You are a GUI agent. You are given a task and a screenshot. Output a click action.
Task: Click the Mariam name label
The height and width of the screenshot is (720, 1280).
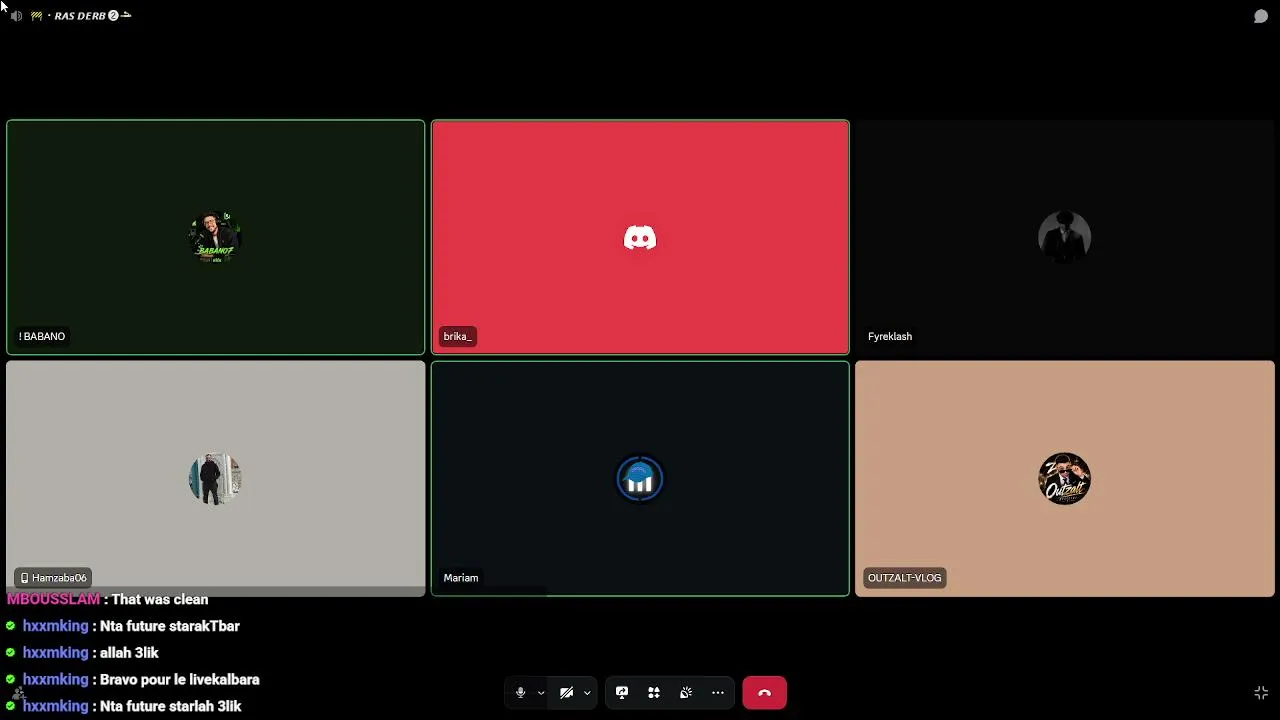[x=461, y=577]
